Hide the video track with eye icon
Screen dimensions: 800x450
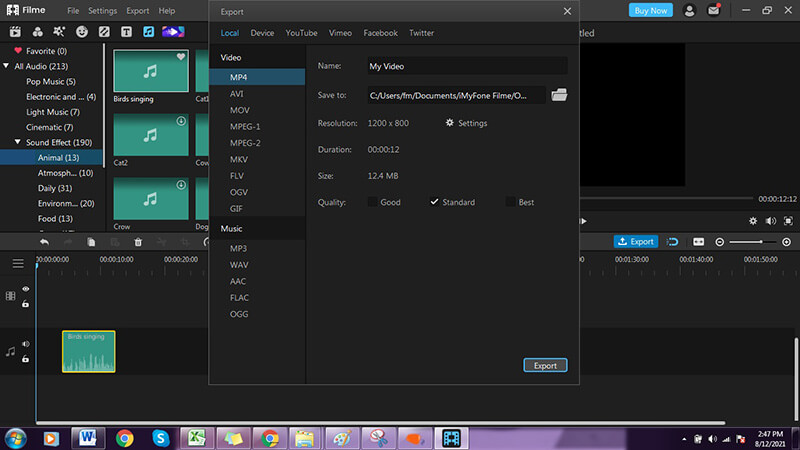pyautogui.click(x=26, y=289)
